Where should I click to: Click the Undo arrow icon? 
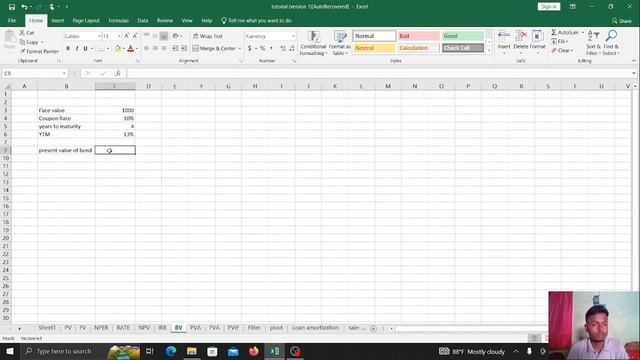point(24,7)
